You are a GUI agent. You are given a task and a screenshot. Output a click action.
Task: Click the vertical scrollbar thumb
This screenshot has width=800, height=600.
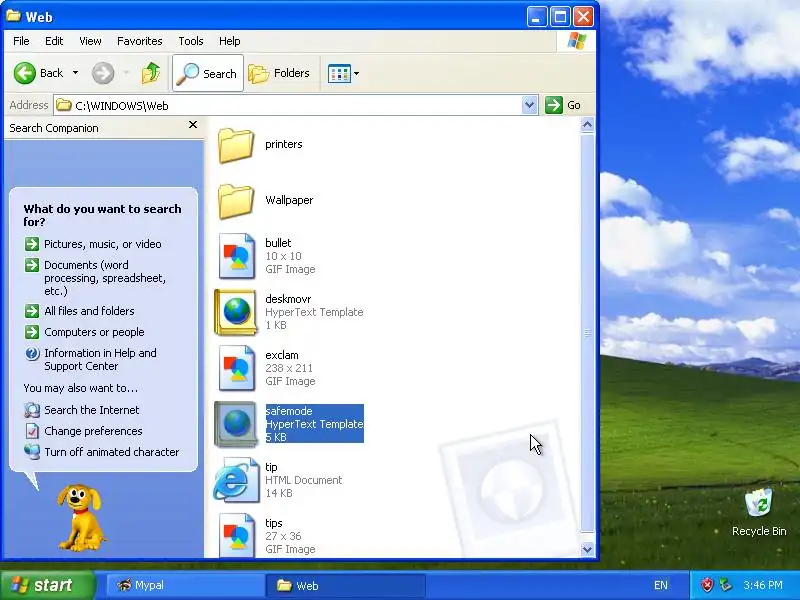point(587,333)
